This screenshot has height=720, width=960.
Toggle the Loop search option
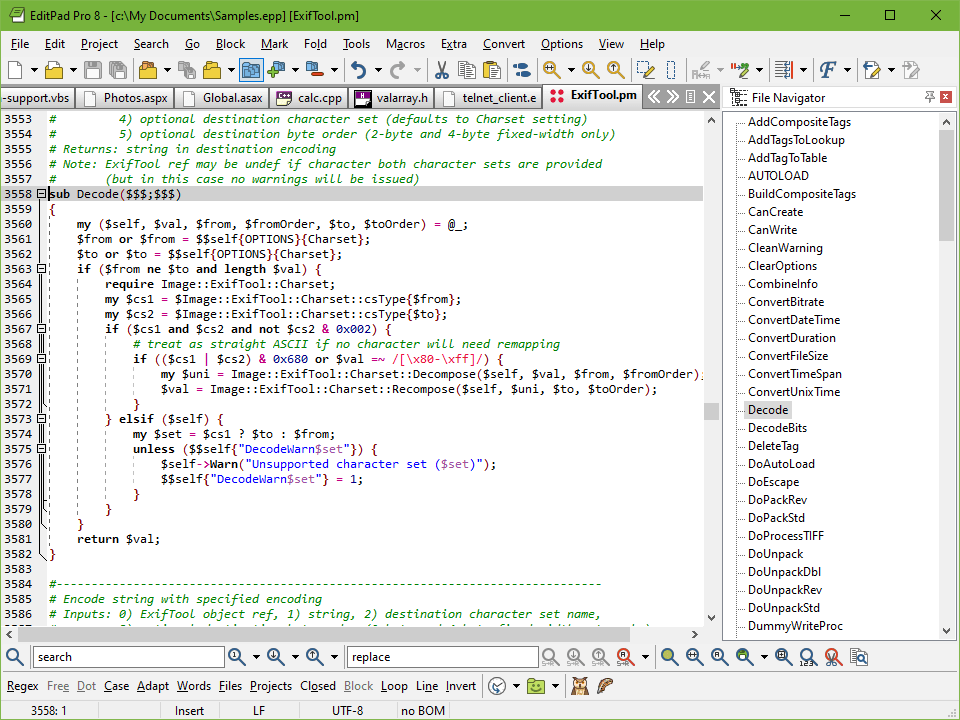pyautogui.click(x=394, y=686)
